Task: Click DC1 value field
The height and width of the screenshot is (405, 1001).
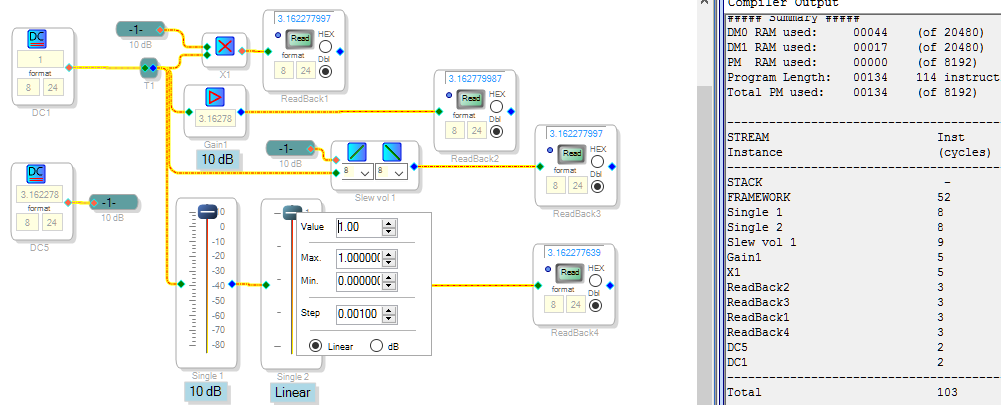Action: tap(40, 59)
